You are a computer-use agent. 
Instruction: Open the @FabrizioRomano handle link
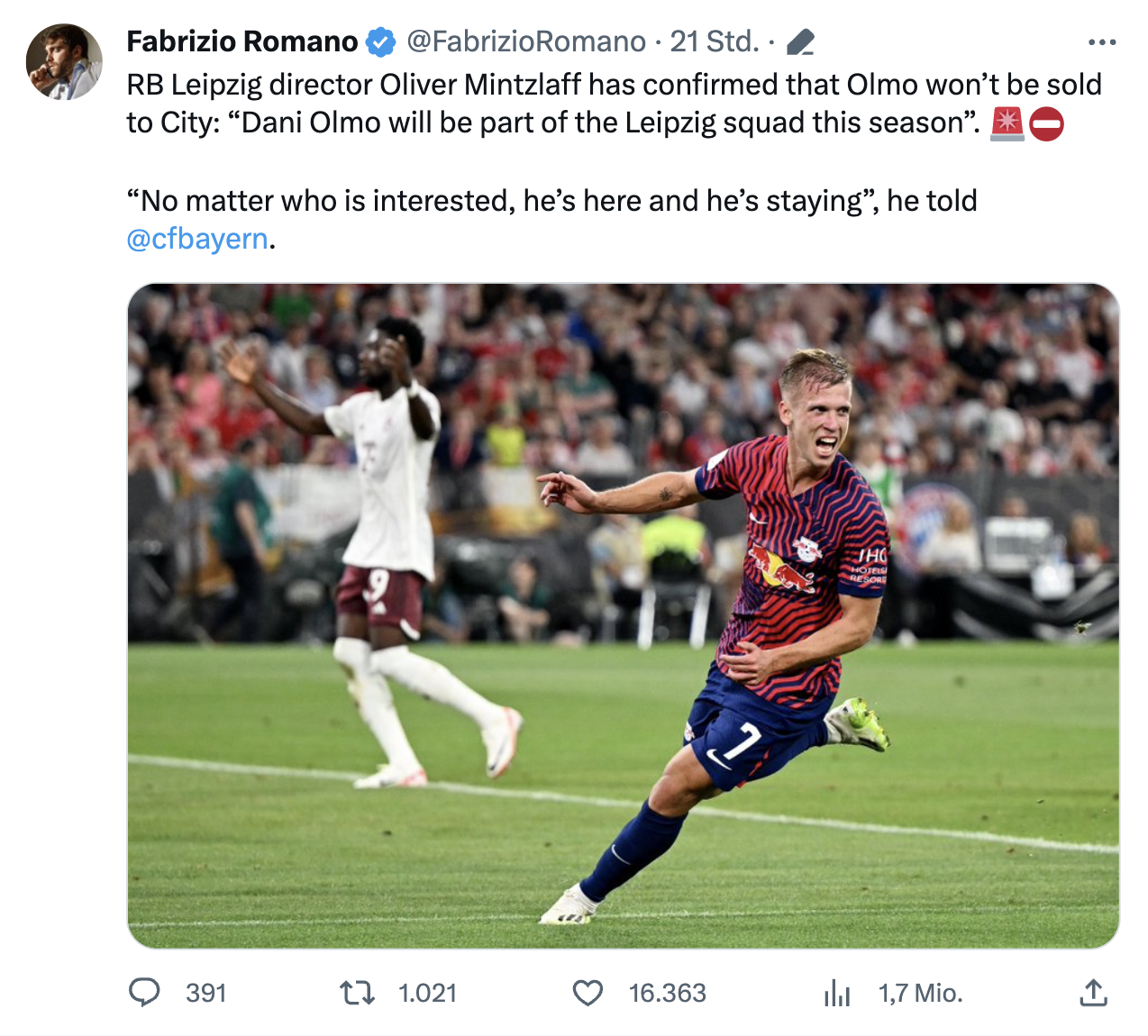click(x=526, y=41)
